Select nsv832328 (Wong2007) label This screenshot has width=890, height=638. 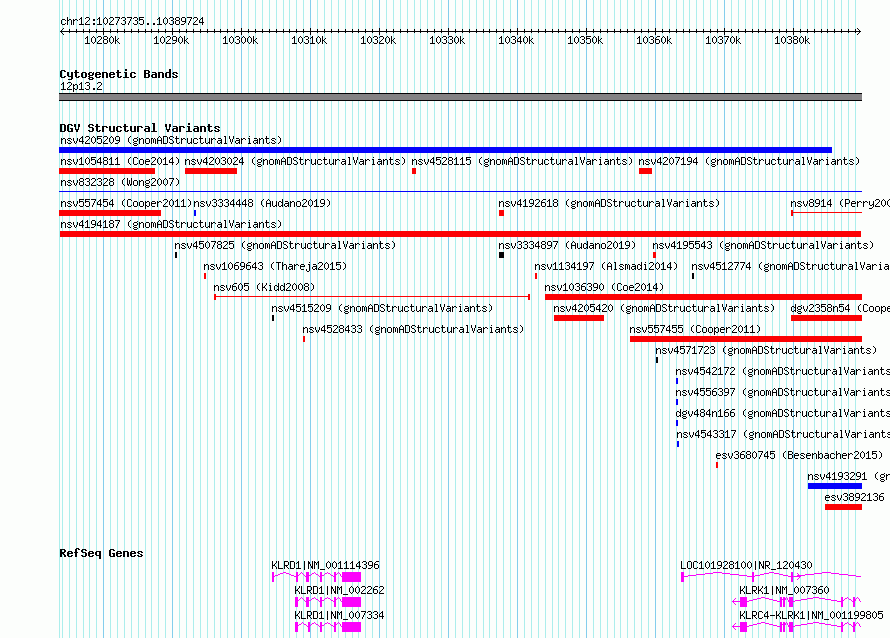pyautogui.click(x=120, y=182)
